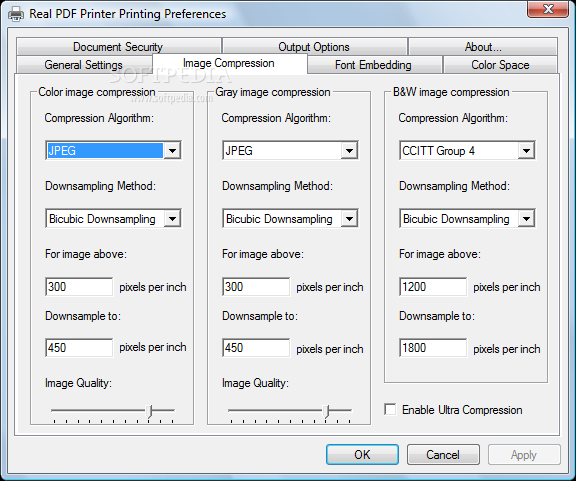The image size is (576, 481).
Task: Open the Output Options tab
Action: 314,47
